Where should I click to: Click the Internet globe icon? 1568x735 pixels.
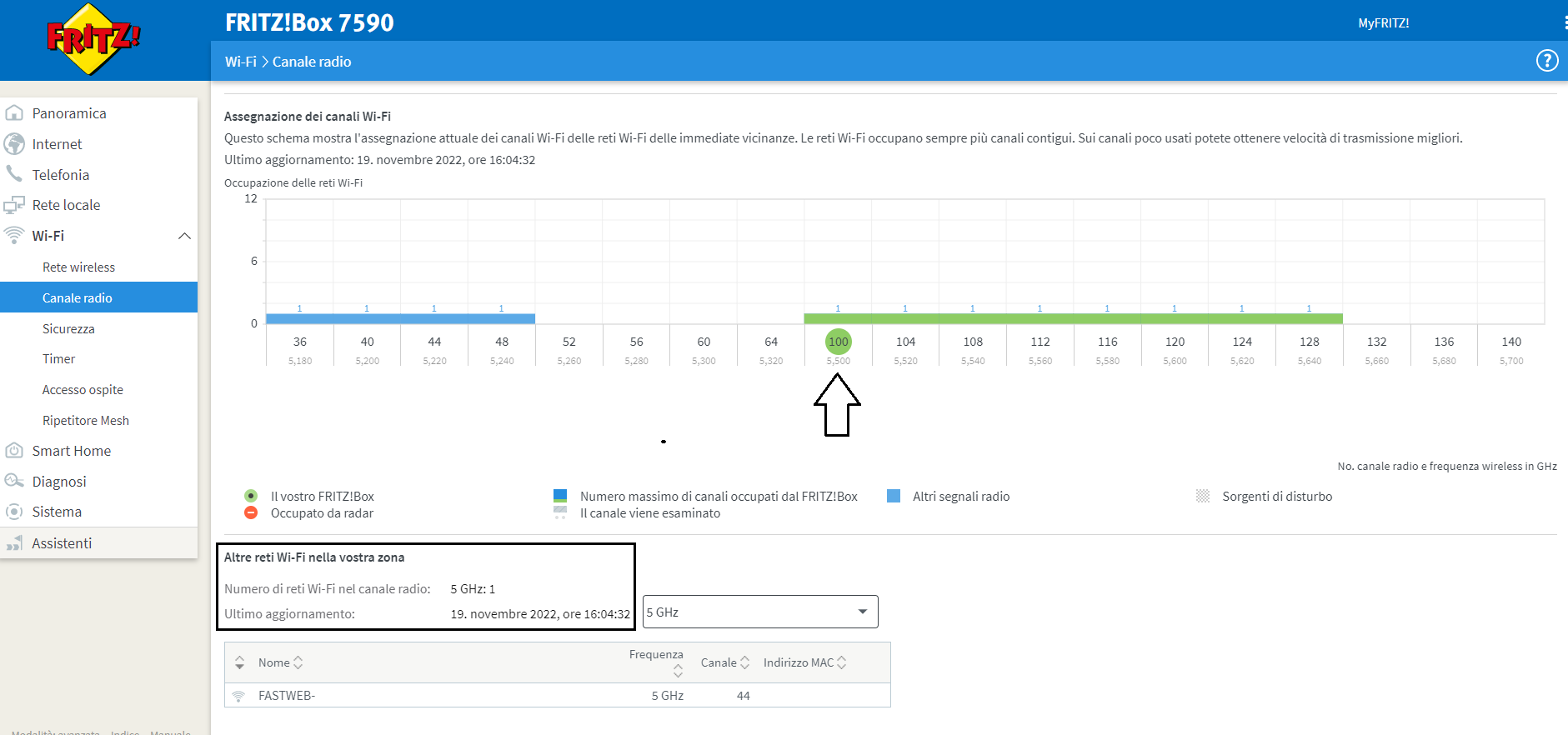point(14,143)
